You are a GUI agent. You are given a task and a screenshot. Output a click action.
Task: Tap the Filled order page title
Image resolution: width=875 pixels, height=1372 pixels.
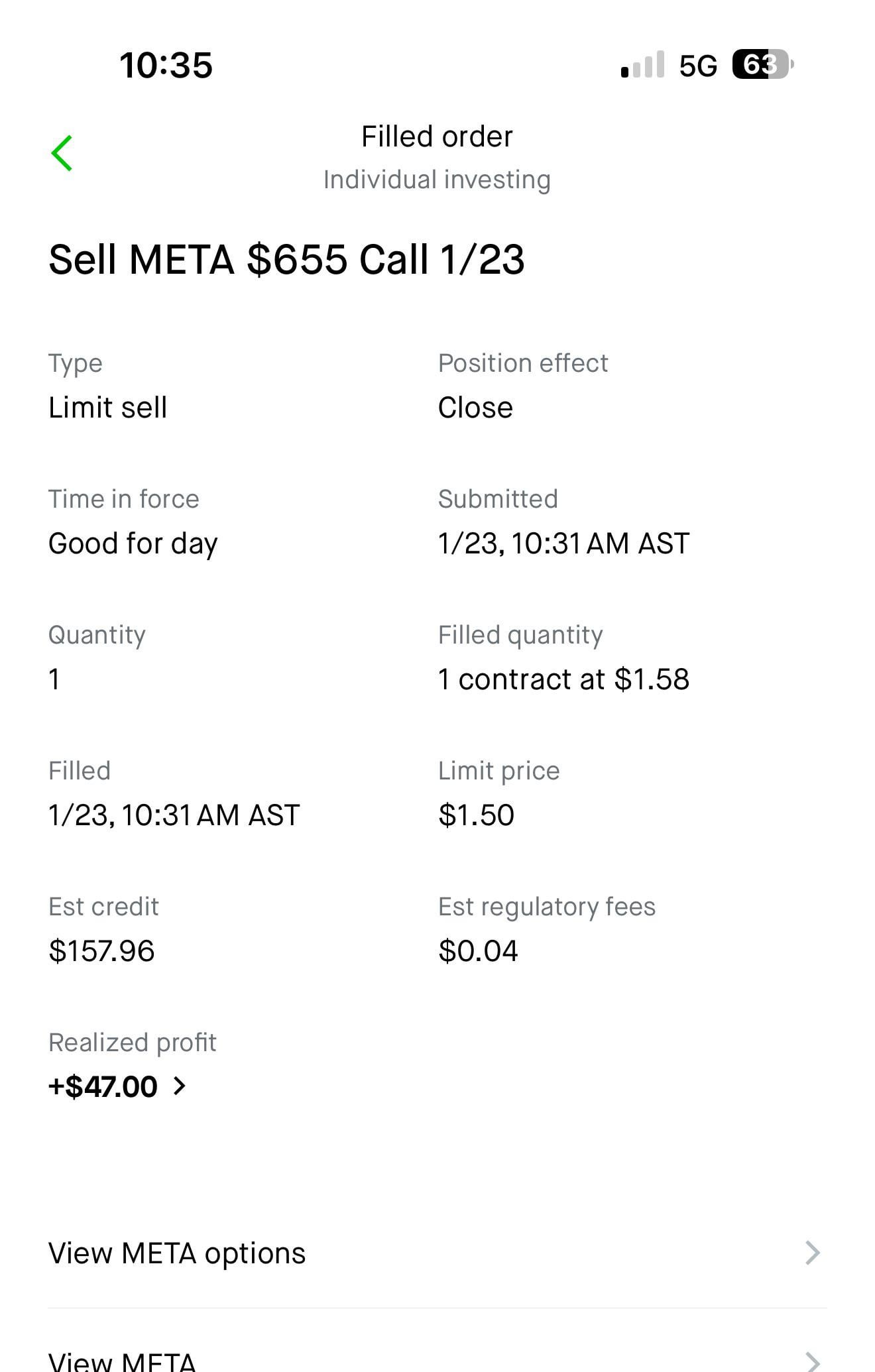[x=437, y=137]
